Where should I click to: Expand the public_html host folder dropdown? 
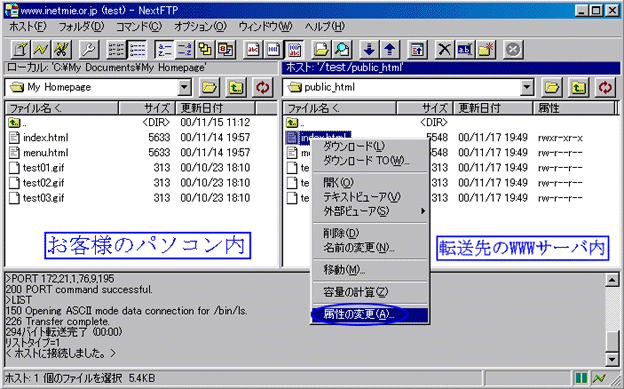[526, 87]
